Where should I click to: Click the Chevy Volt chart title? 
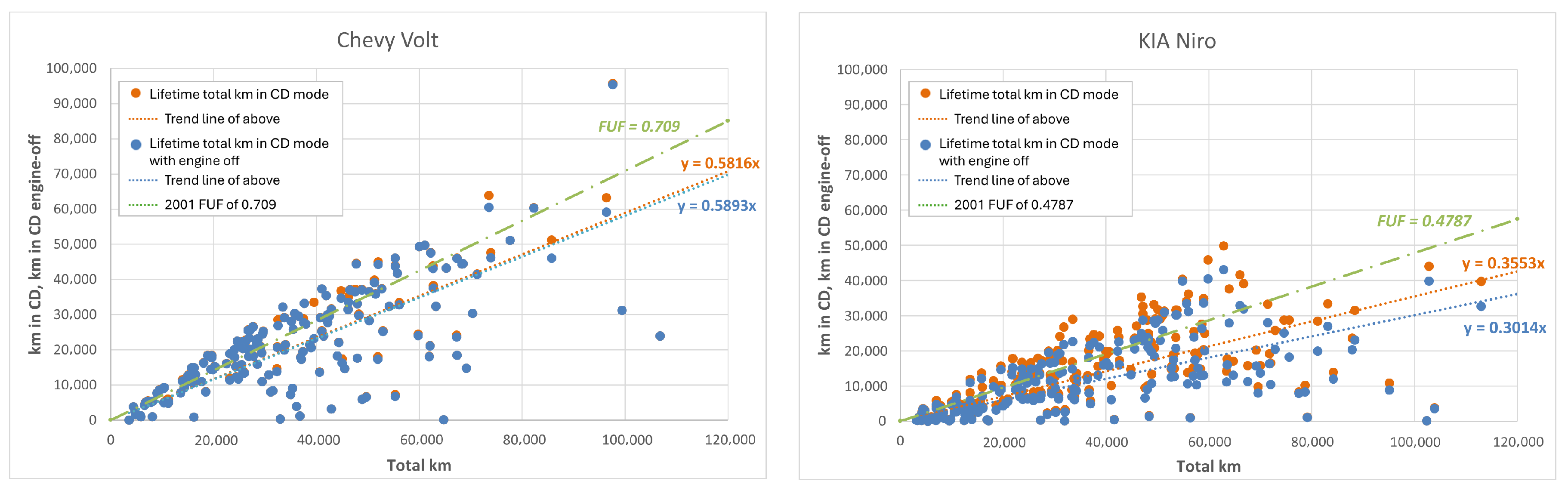tap(387, 40)
